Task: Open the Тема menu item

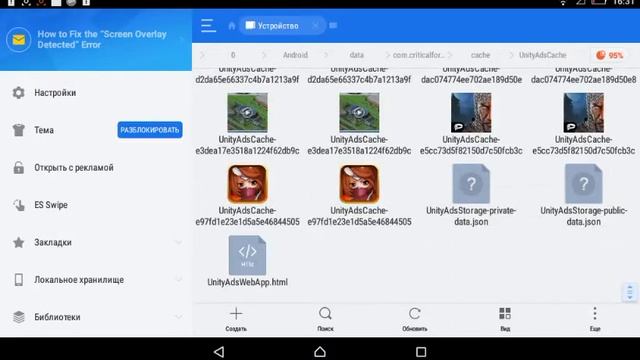Action: pos(44,130)
